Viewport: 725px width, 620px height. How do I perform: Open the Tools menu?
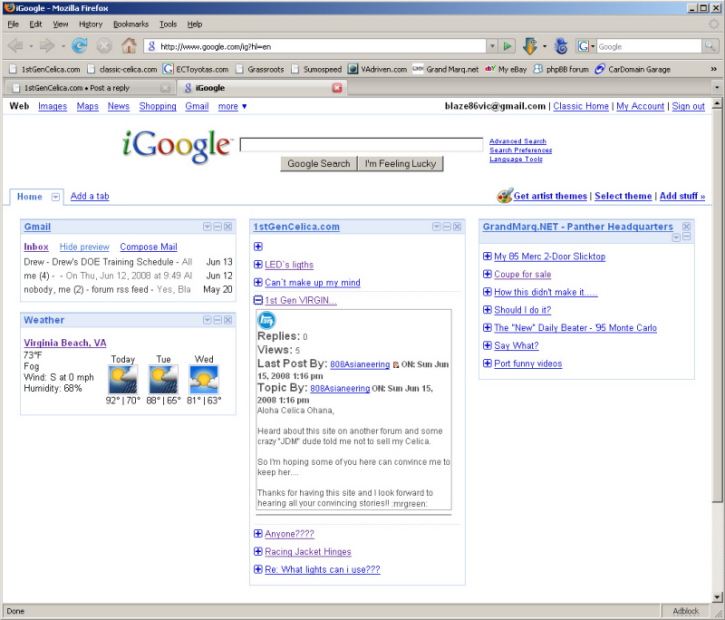point(168,24)
